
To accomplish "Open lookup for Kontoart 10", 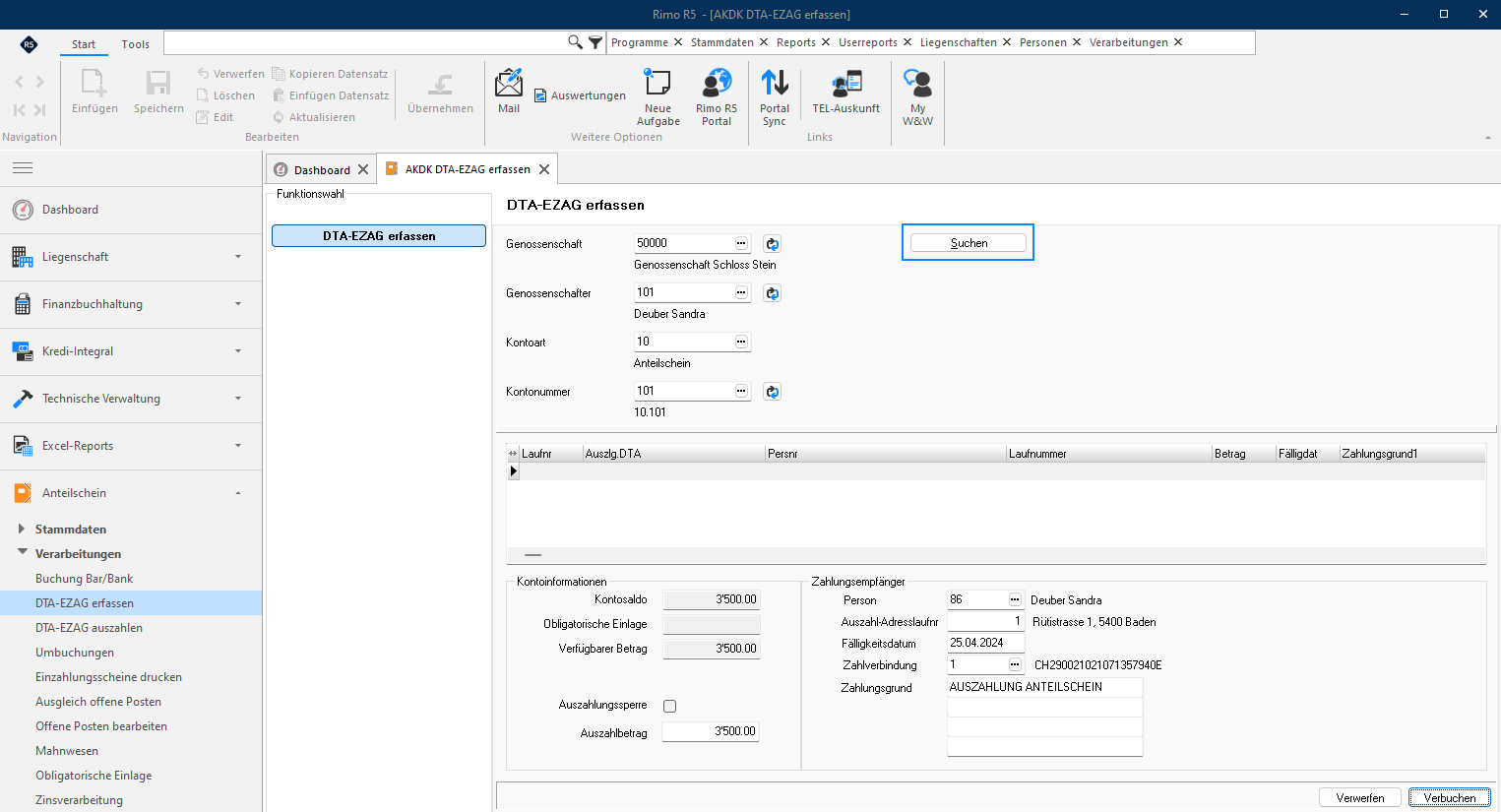I will coord(741,342).
